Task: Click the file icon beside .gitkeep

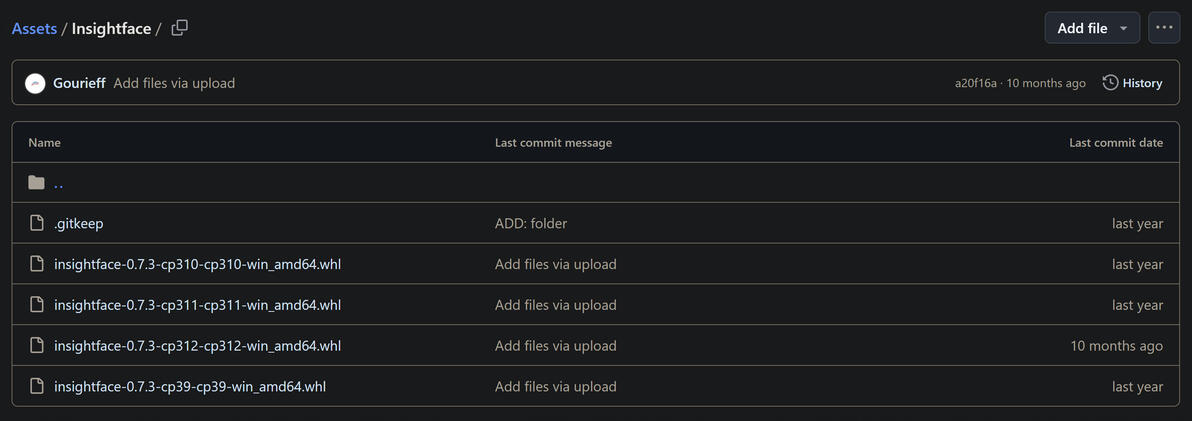Action: [x=37, y=224]
